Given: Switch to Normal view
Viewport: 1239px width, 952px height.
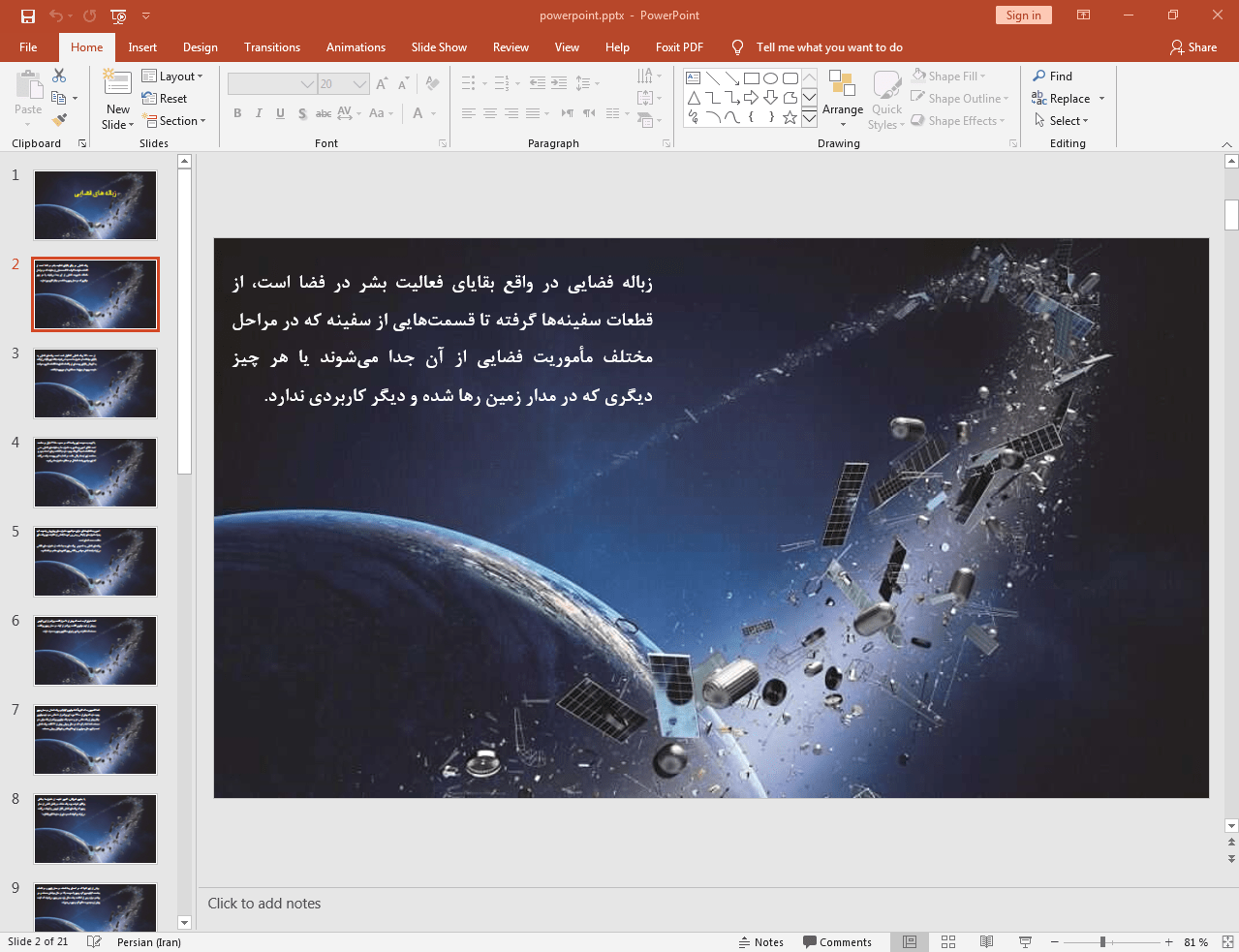Looking at the screenshot, I should [910, 941].
